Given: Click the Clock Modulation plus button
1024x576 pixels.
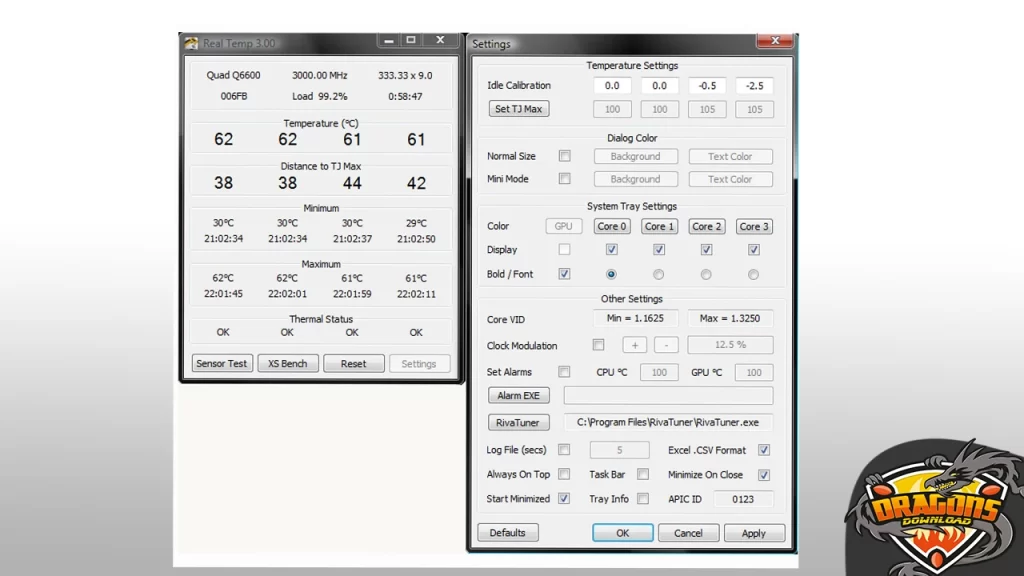Looking at the screenshot, I should pyautogui.click(x=635, y=345).
